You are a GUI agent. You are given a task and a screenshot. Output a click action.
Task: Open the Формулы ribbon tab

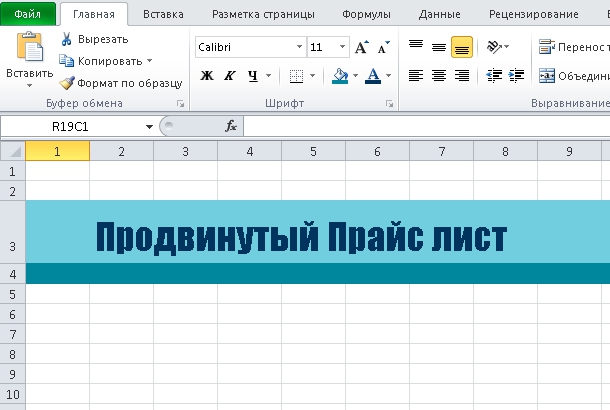coord(366,14)
